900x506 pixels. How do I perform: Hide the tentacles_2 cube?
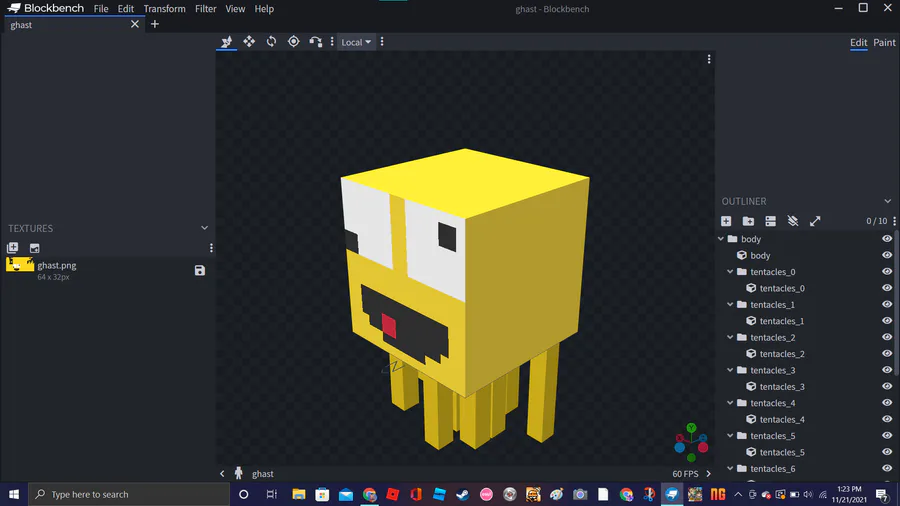coord(887,354)
